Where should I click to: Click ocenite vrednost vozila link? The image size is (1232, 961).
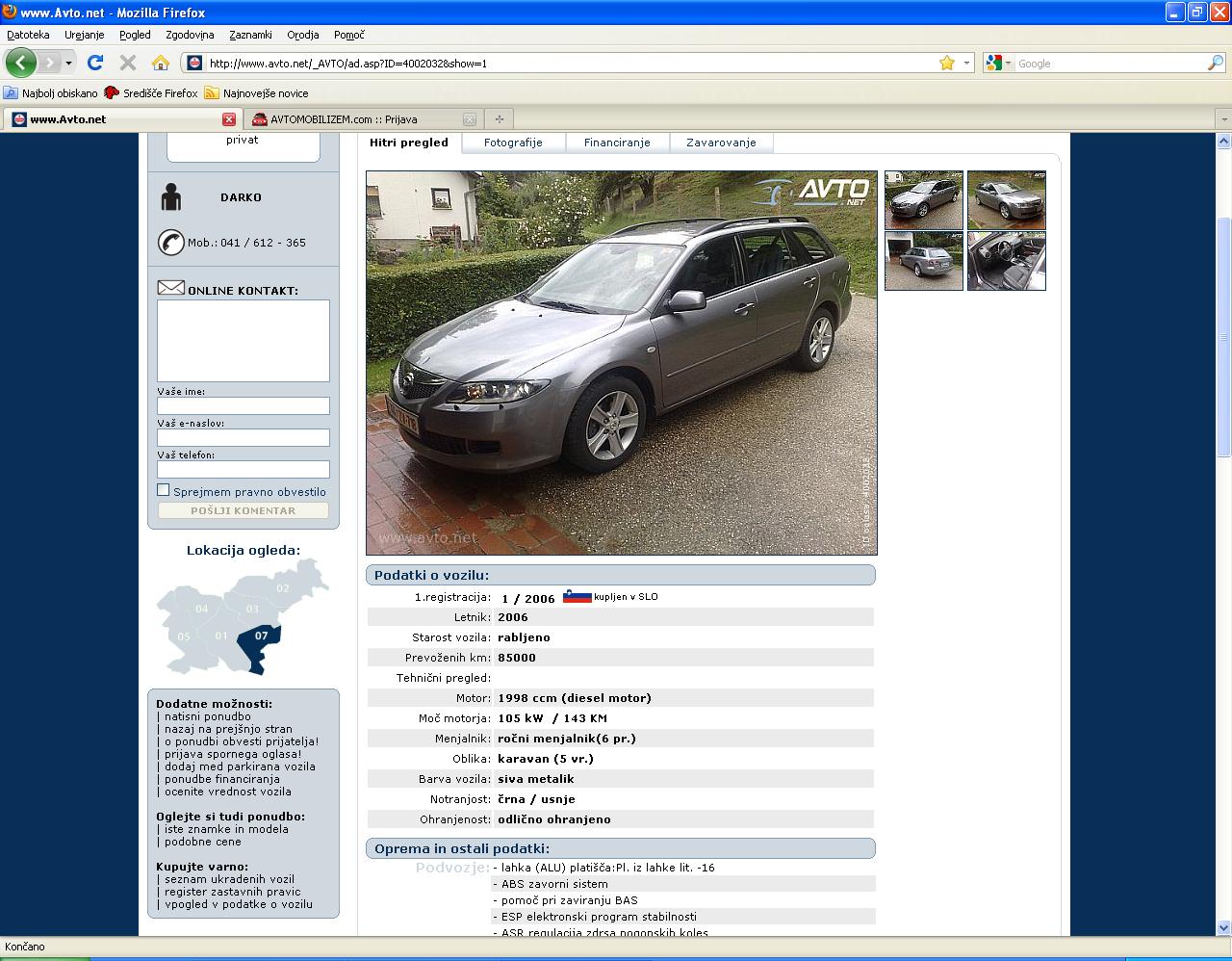[228, 792]
